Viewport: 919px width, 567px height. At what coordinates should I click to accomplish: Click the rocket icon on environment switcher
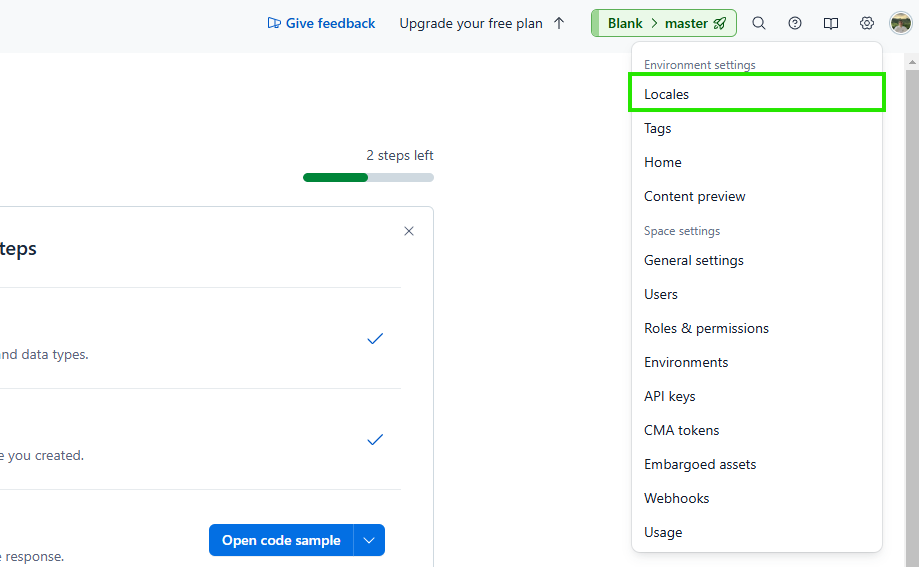point(720,23)
